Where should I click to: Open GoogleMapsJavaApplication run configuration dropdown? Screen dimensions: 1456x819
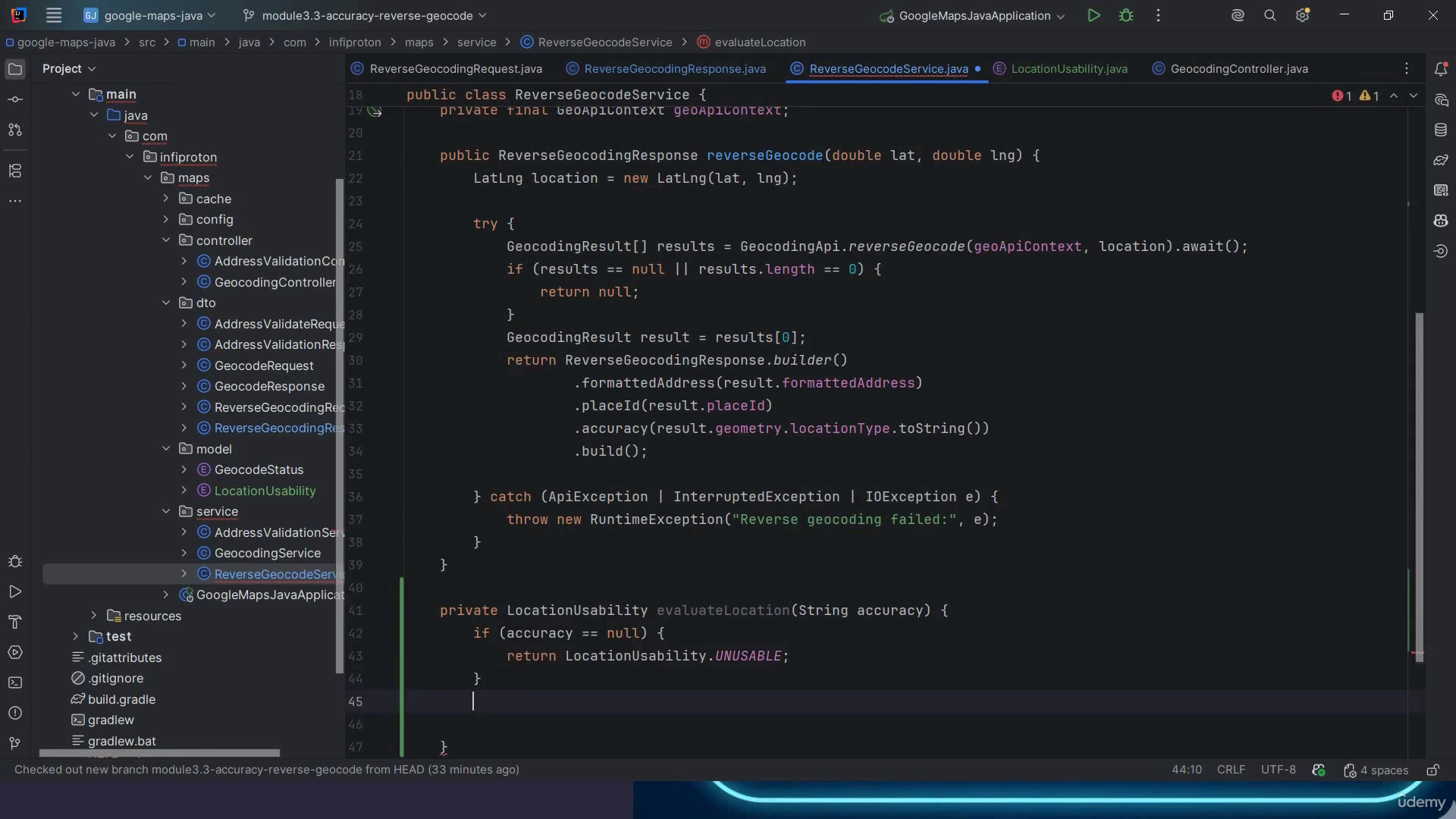coord(973,15)
